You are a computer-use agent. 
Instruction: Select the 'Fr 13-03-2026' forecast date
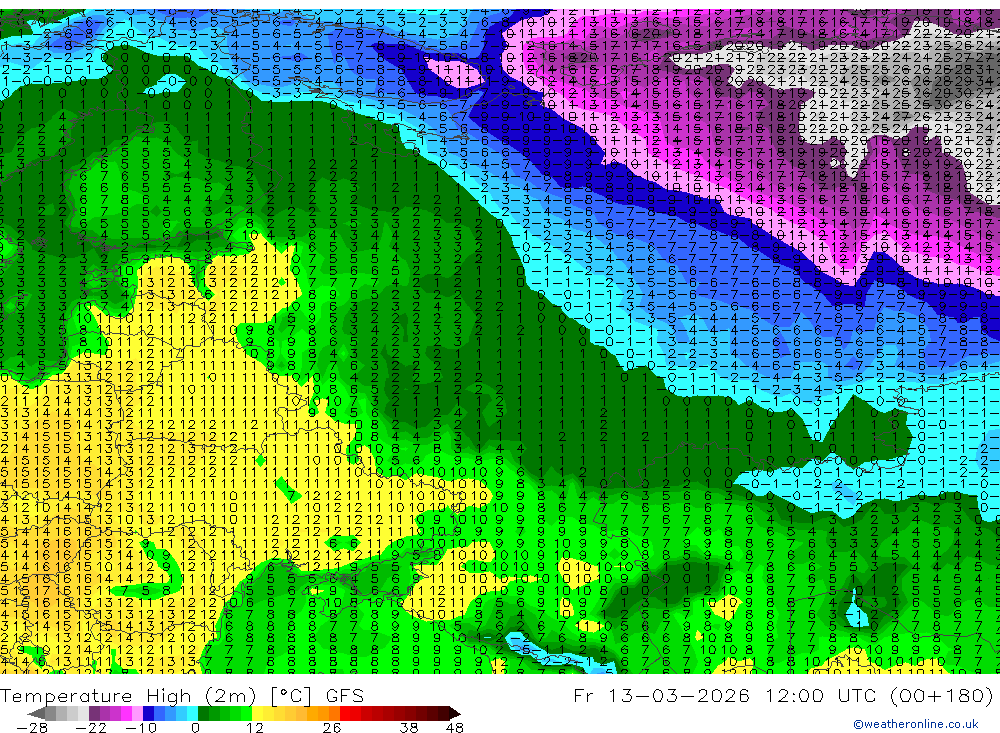(661, 695)
